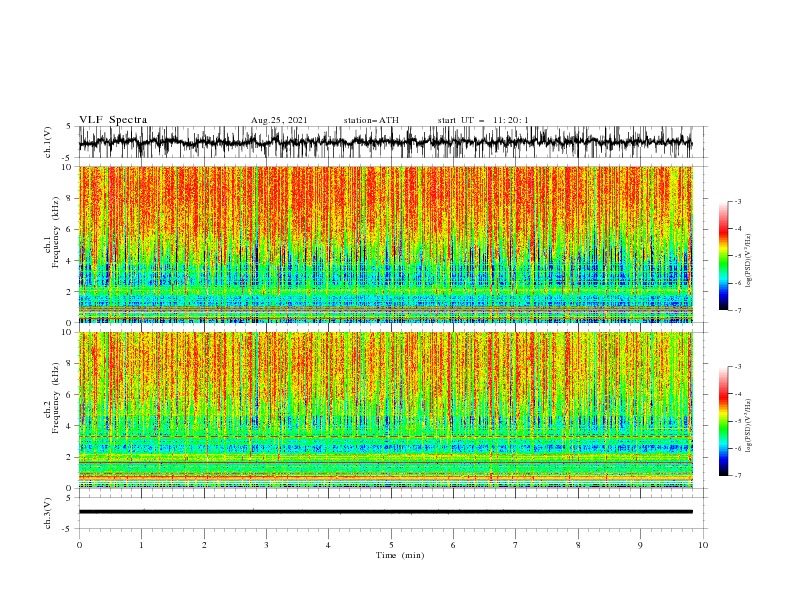Click time axis tick label "0"
This screenshot has height=612, width=792.
(x=79, y=545)
